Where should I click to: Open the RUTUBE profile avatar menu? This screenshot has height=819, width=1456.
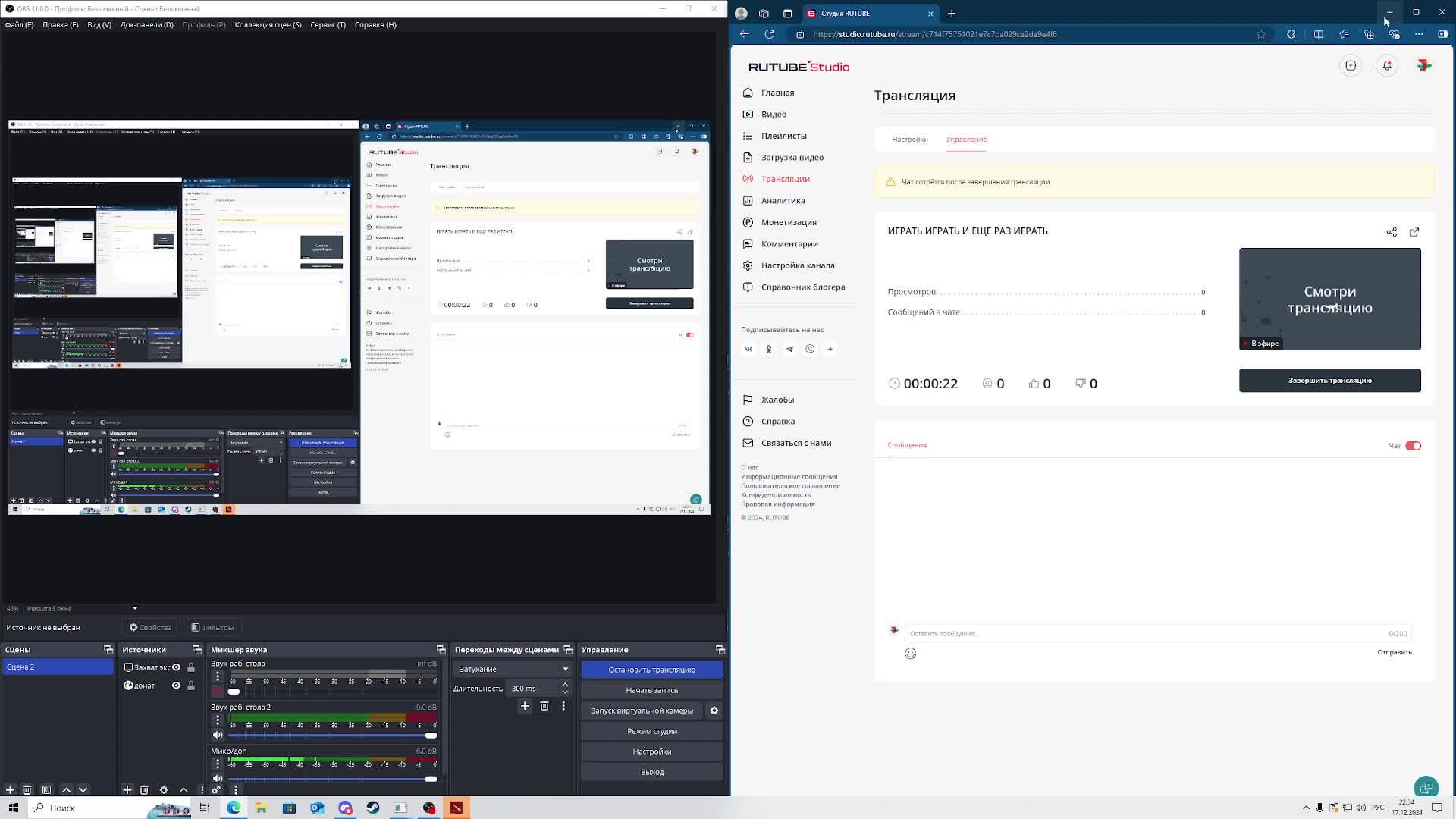coord(1424,66)
